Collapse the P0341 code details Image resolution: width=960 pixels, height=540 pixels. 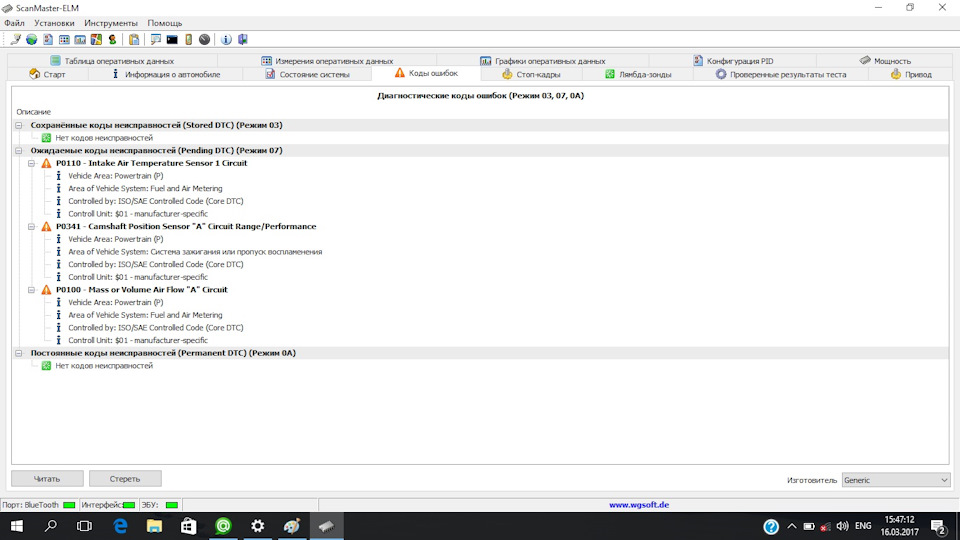point(31,227)
